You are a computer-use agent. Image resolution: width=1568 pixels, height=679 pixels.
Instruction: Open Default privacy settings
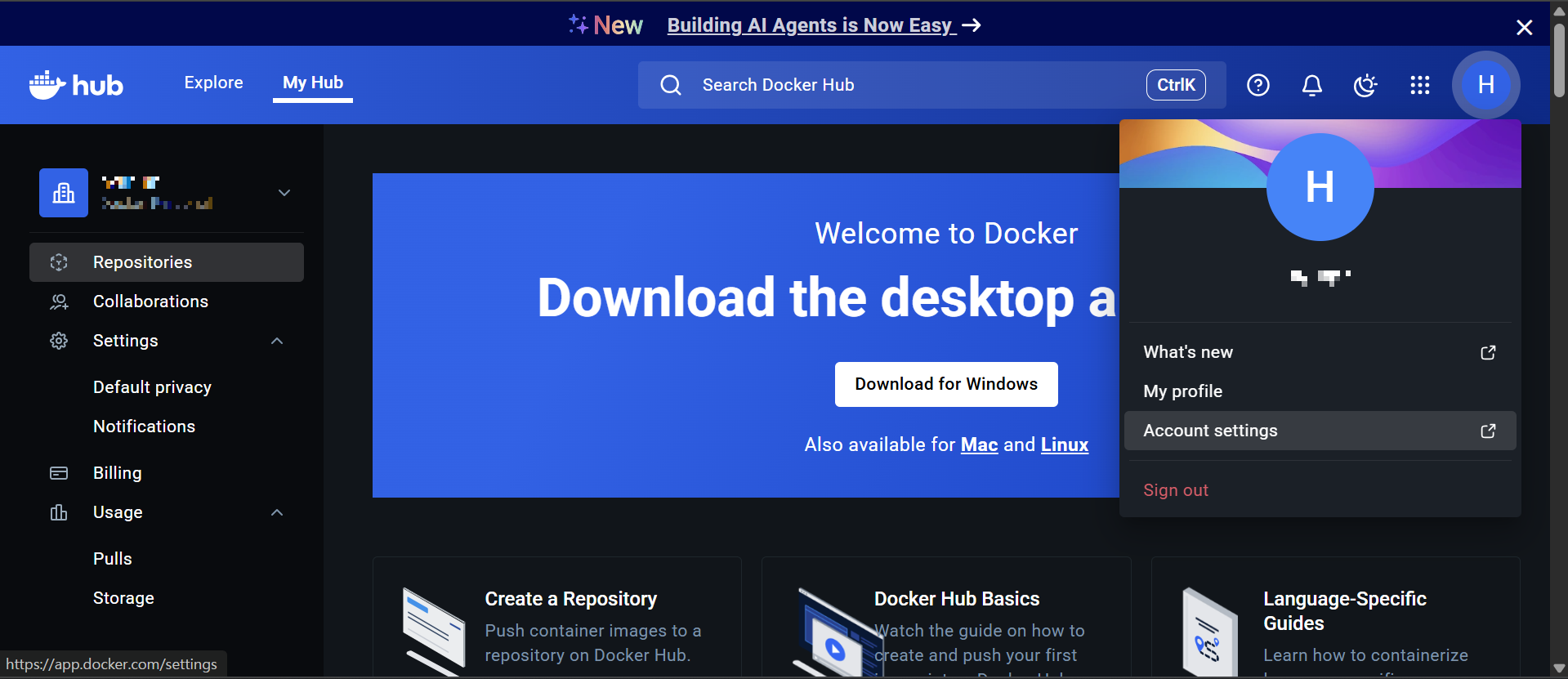pos(152,387)
